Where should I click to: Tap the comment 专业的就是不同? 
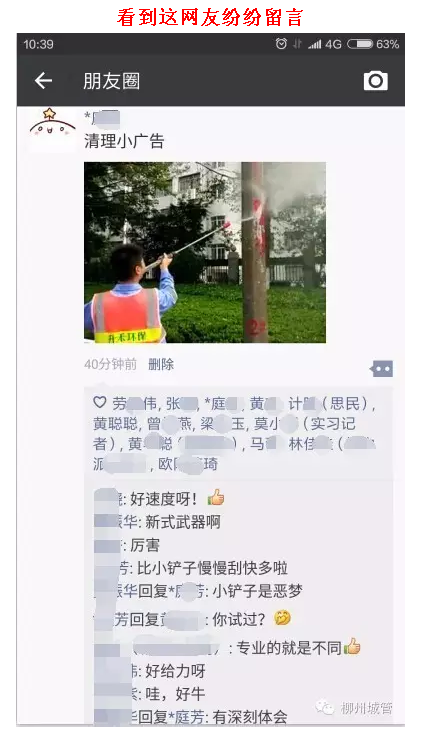click(x=289, y=648)
